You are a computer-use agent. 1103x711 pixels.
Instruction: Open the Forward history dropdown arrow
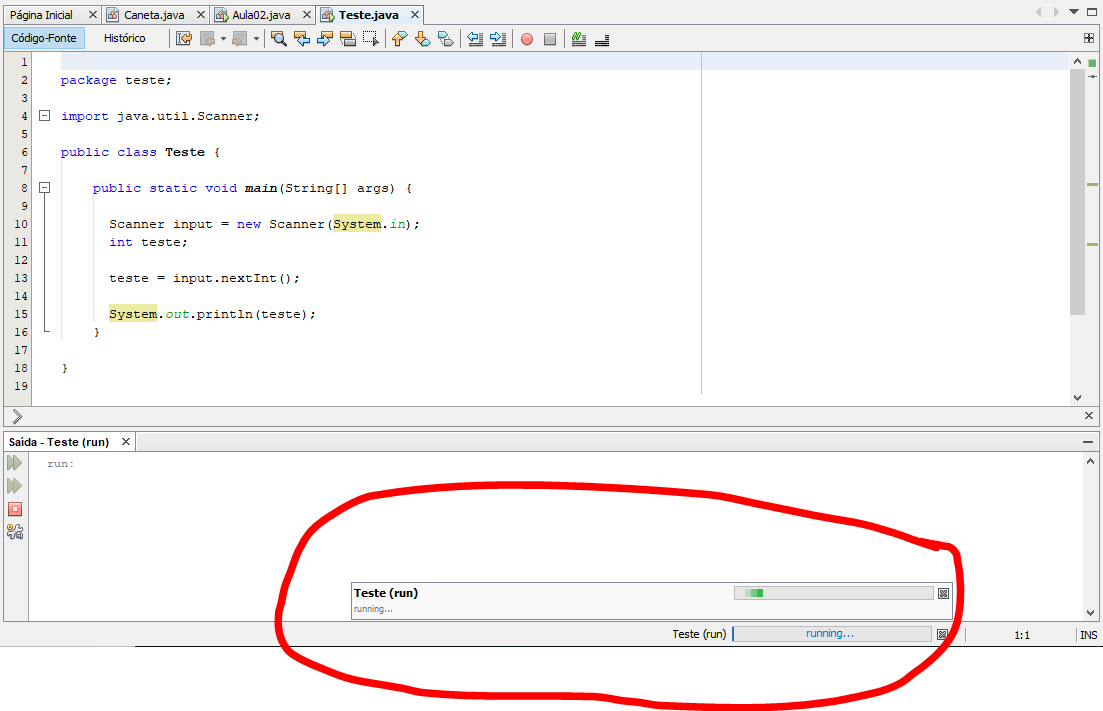coord(256,39)
